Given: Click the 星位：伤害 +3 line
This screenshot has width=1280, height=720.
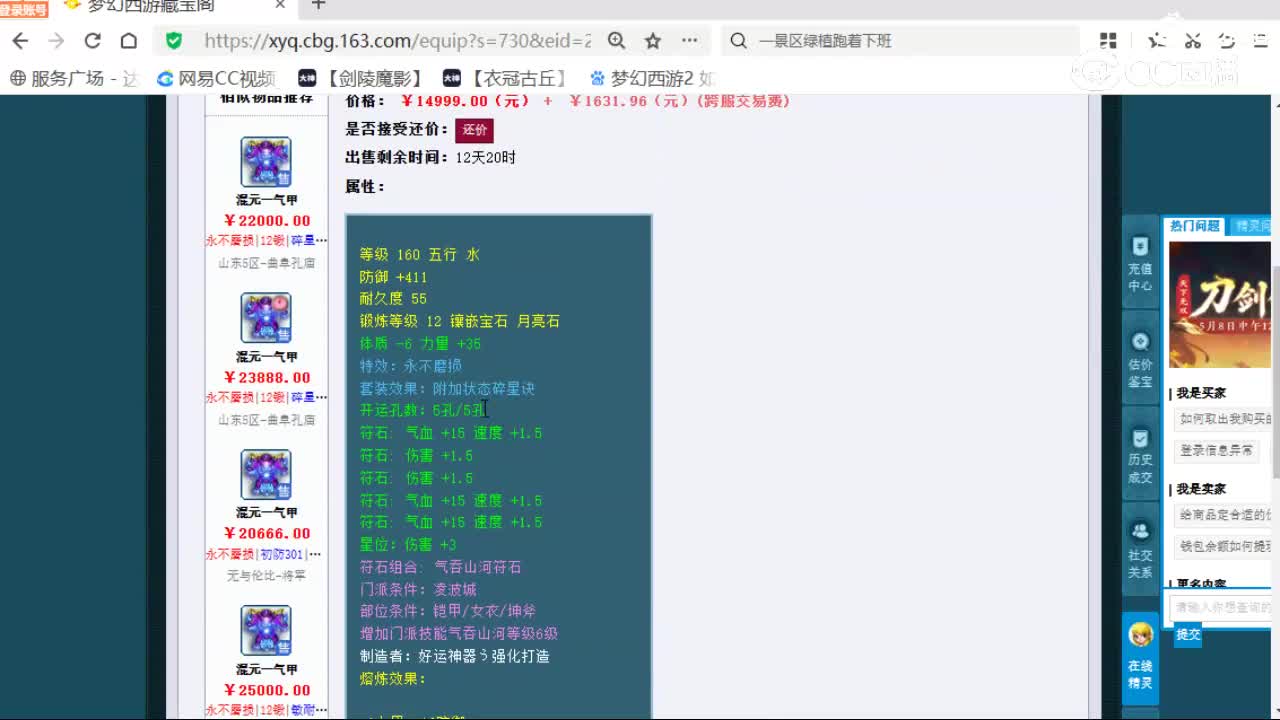Looking at the screenshot, I should [408, 544].
